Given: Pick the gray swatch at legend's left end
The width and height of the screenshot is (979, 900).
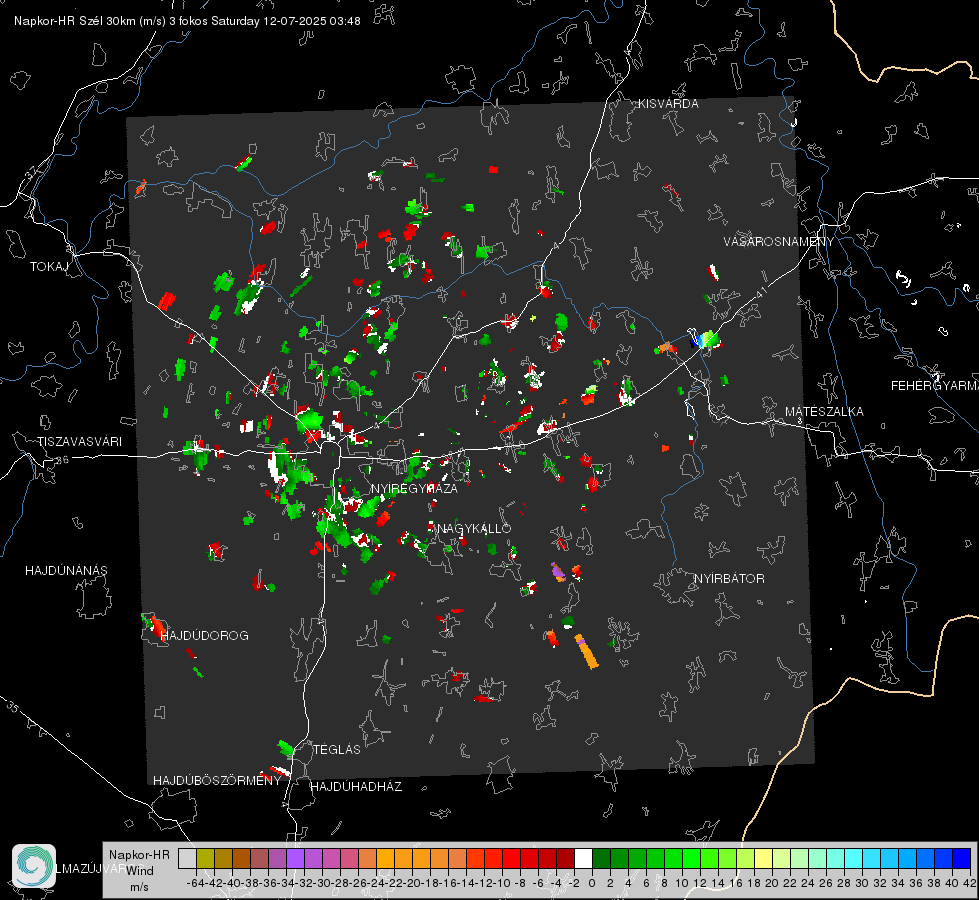Looking at the screenshot, I should (187, 858).
